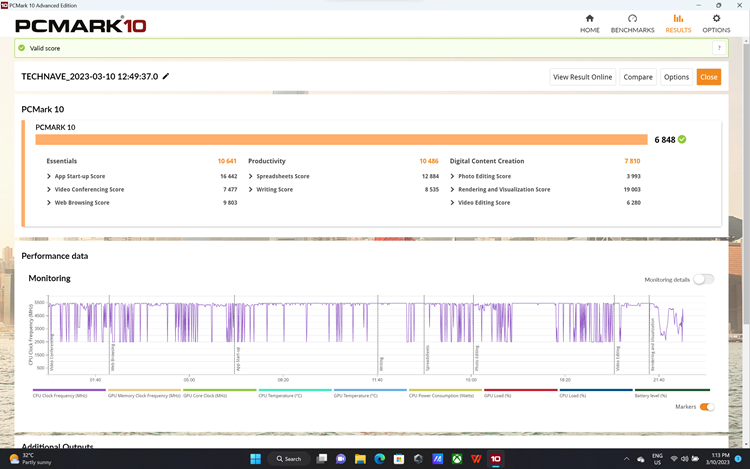The image size is (750, 469).
Task: Click the Spreadsheets marker on chart
Action: click(428, 358)
